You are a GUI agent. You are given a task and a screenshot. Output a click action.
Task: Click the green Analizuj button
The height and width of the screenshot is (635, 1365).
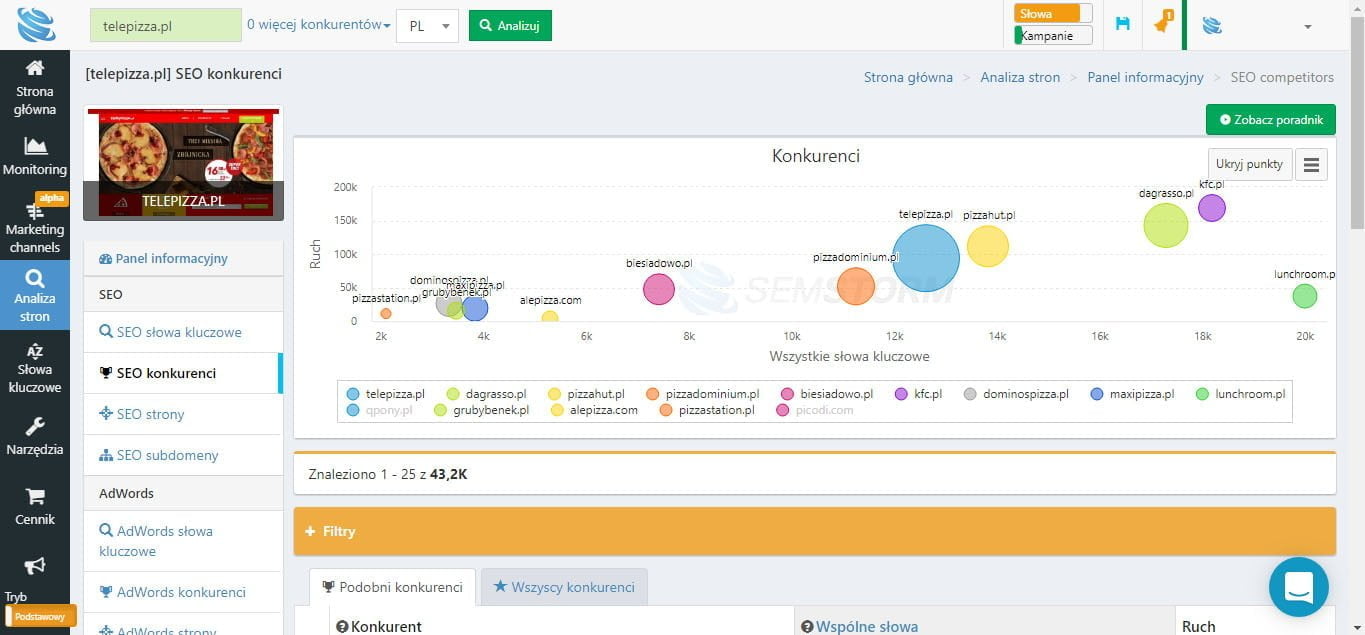(x=510, y=26)
